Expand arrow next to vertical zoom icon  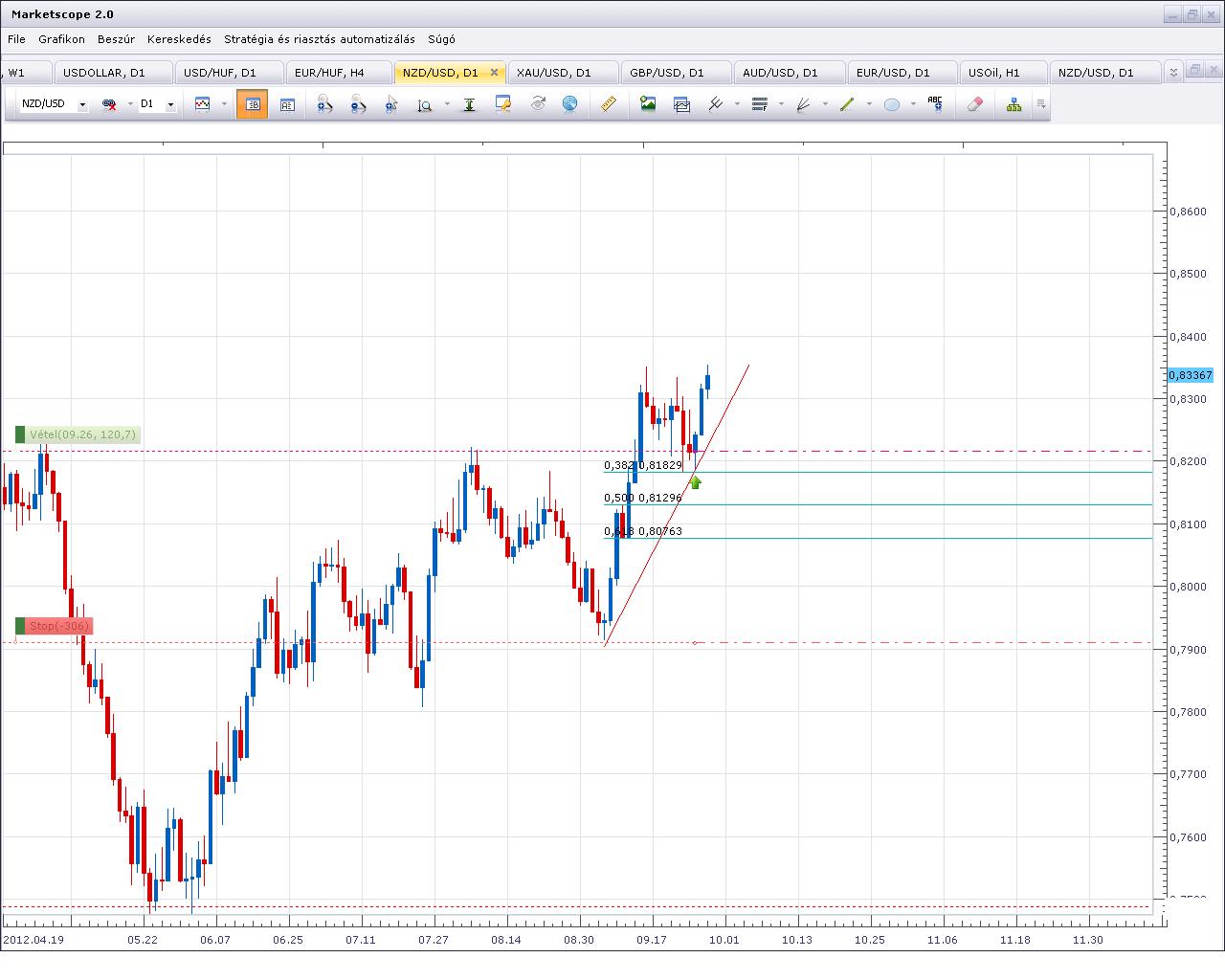[446, 104]
